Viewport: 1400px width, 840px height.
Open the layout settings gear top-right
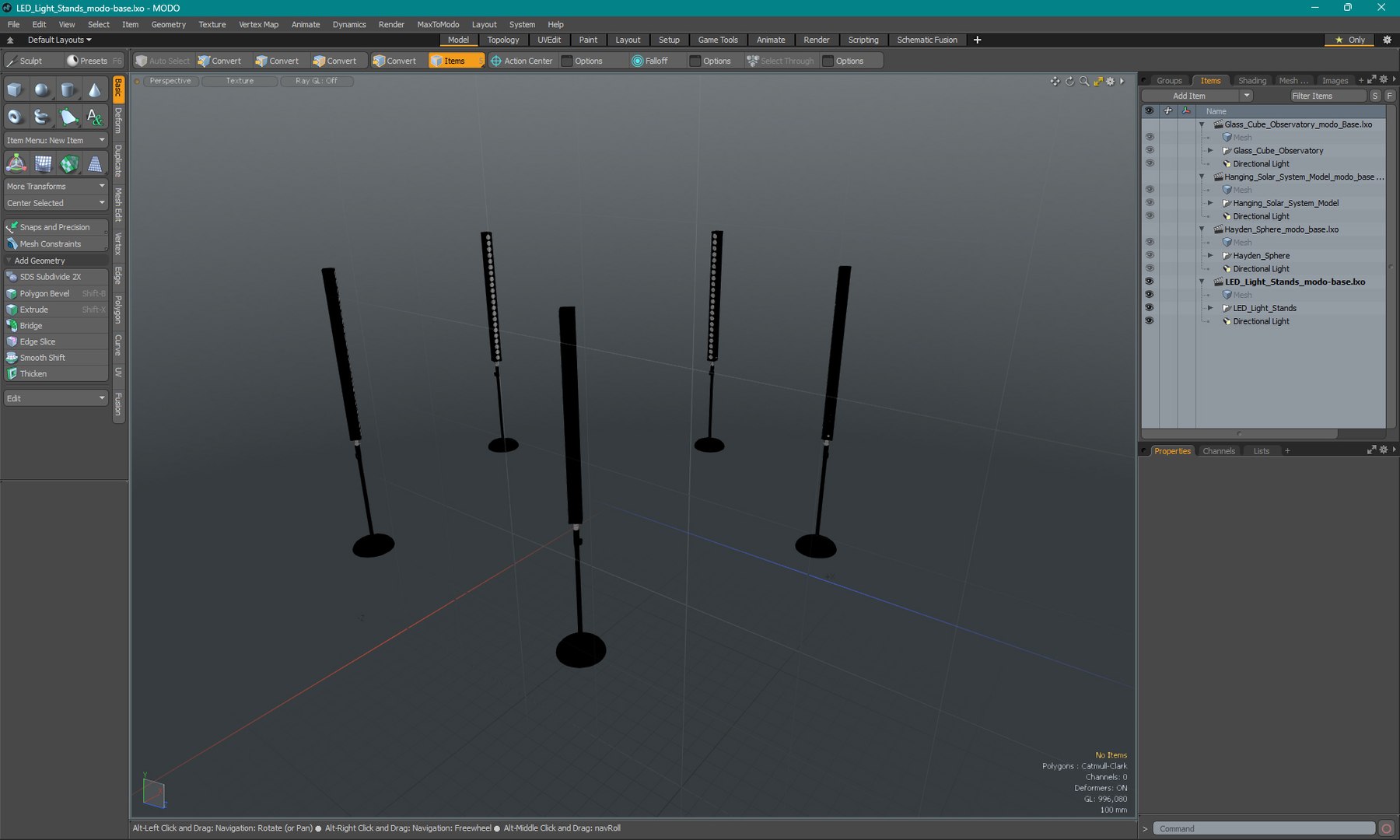(x=1387, y=40)
